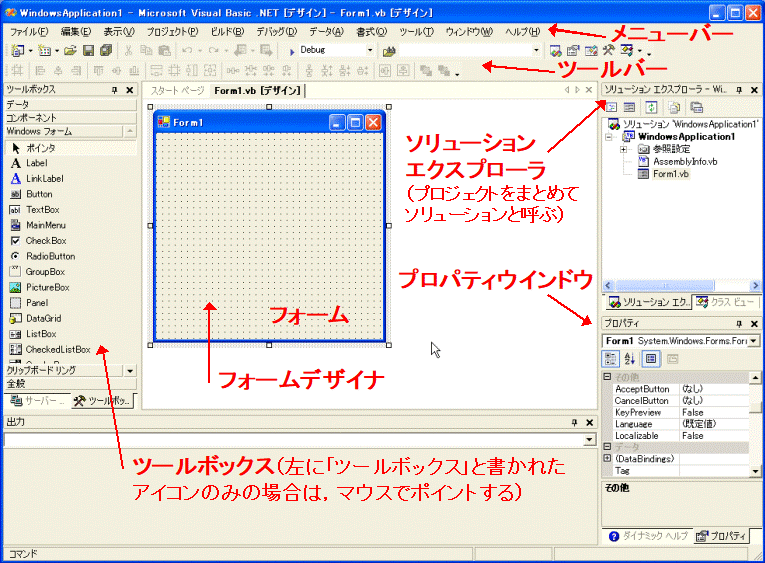Viewport: 765px width, 563px height.
Task: Click the Open File folder icon
Action: point(70,50)
